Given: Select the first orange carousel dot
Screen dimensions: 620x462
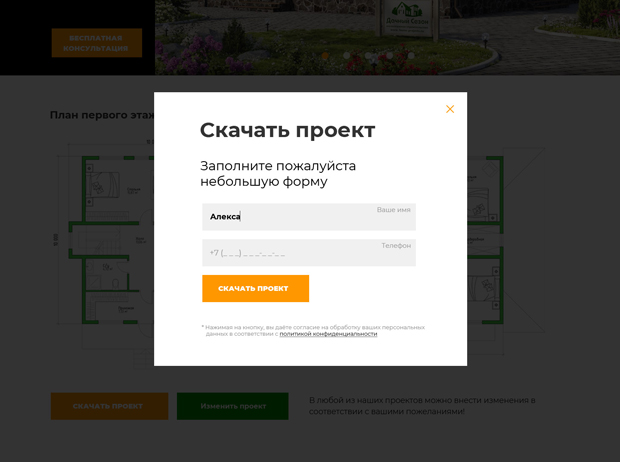Looking at the screenshot, I should [325, 56].
